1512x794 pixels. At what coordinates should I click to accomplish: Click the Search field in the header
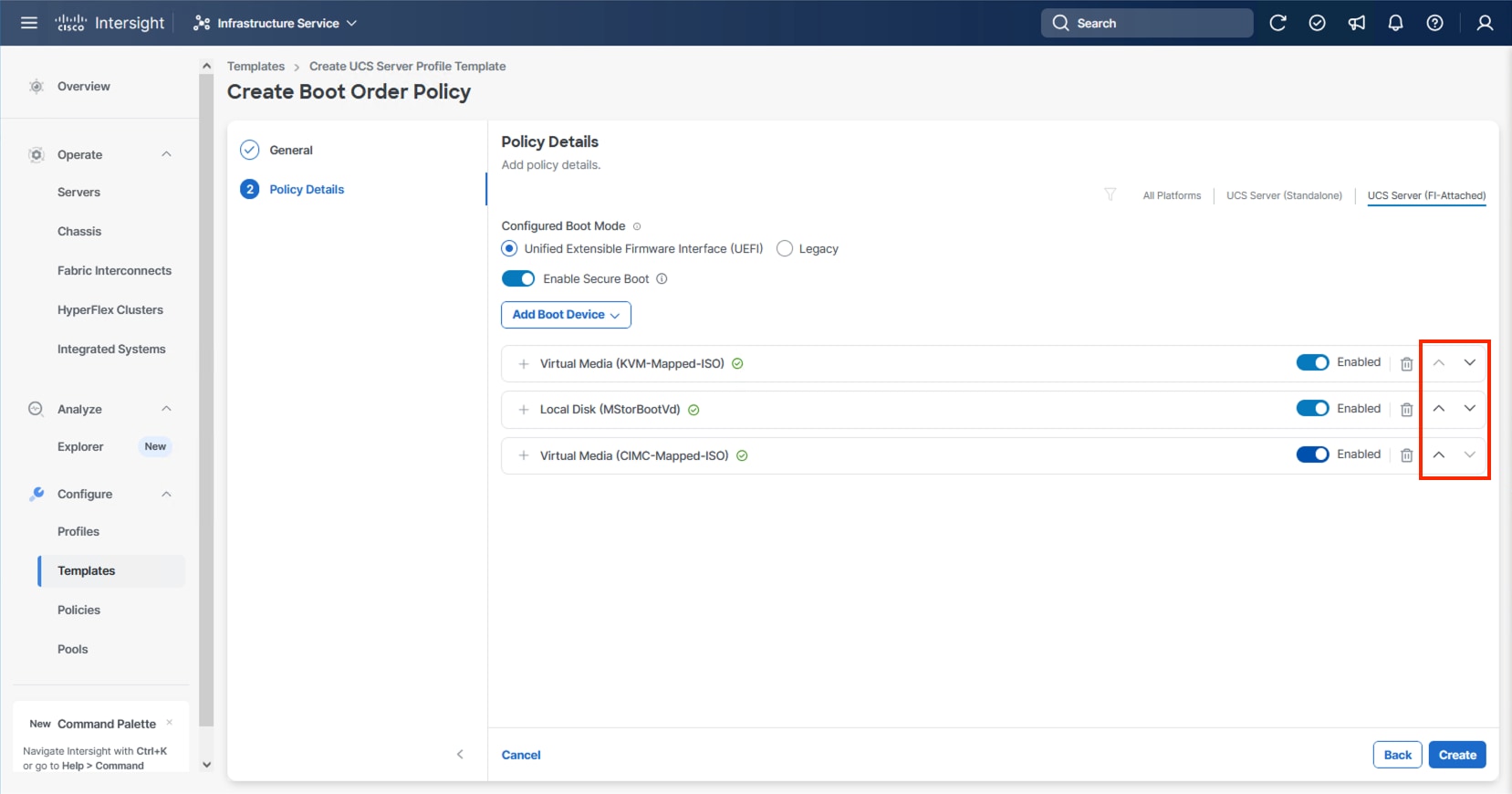point(1147,23)
